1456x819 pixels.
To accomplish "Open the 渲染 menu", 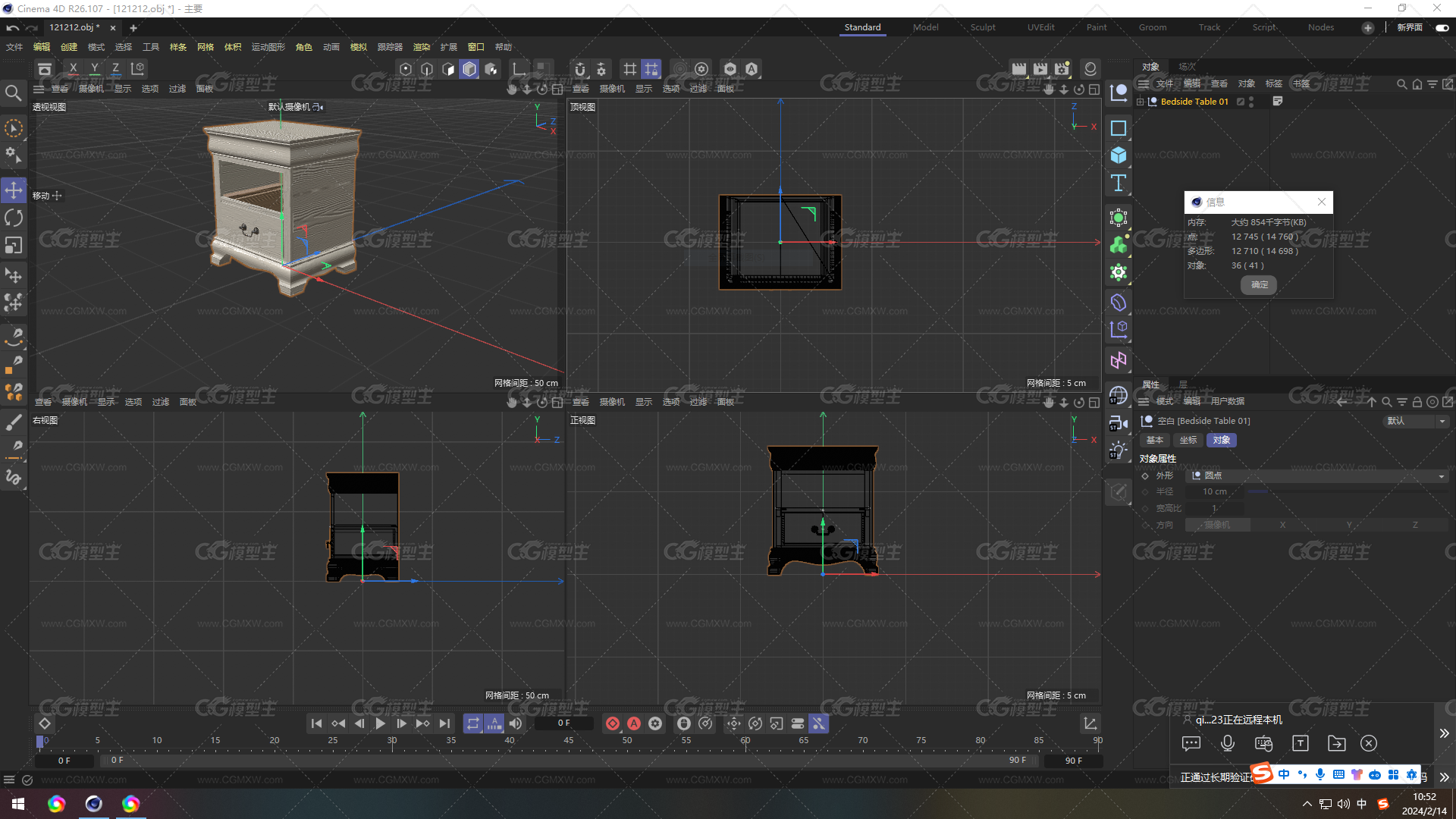I will [x=421, y=47].
